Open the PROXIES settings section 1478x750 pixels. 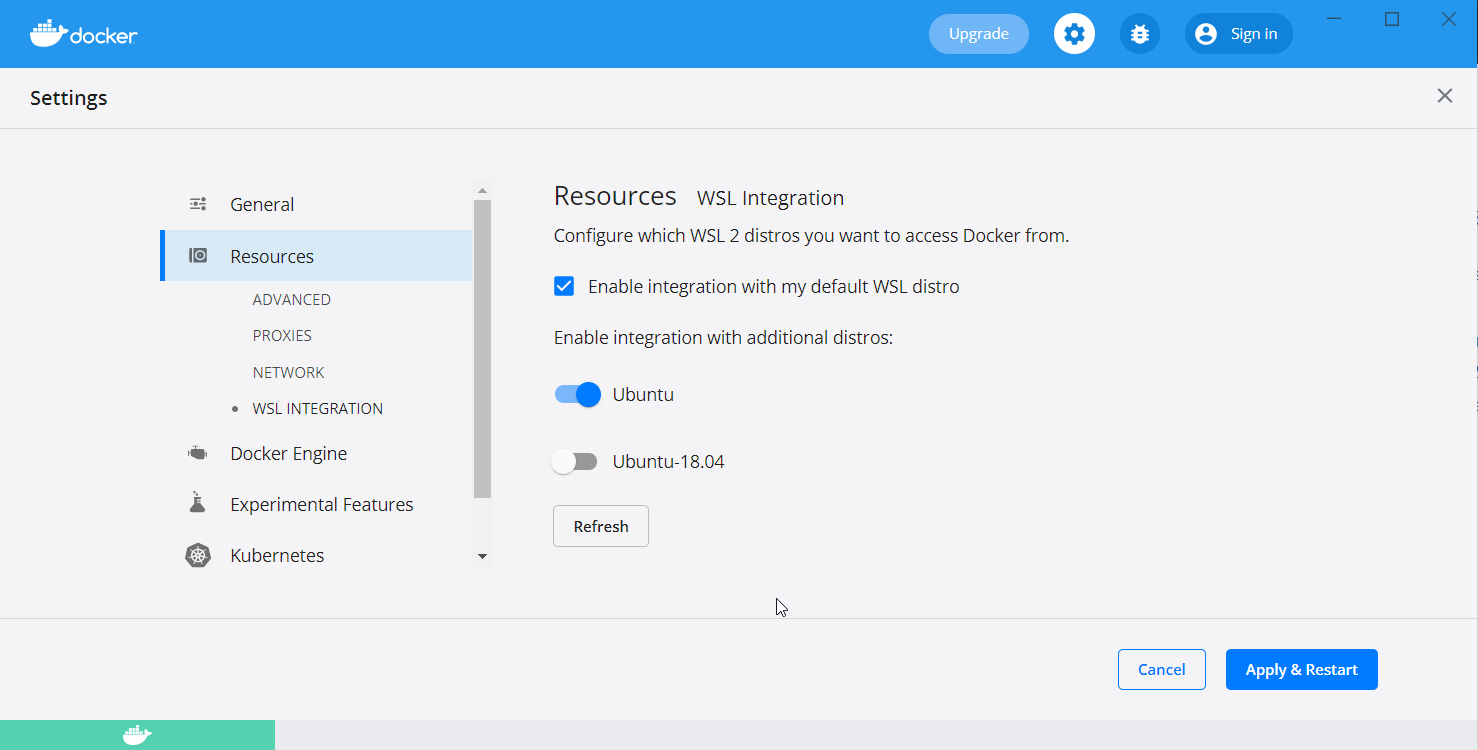[282, 335]
